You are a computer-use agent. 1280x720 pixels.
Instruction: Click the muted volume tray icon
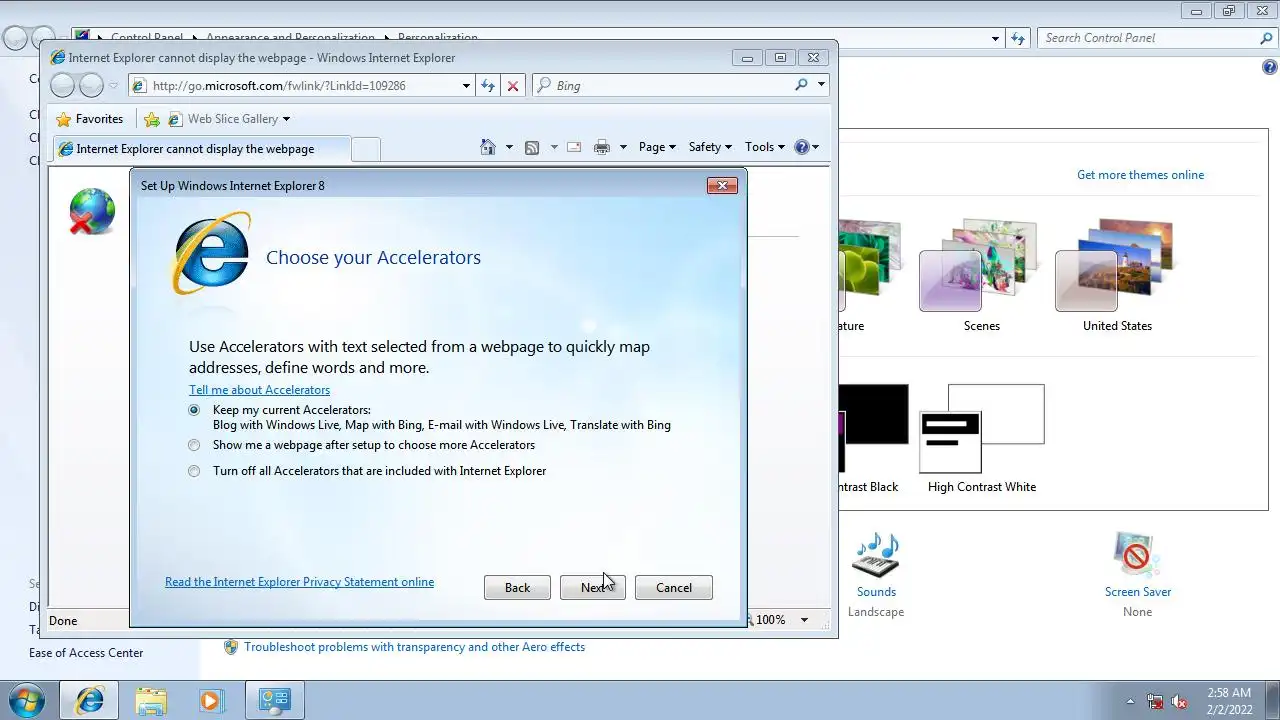pos(1179,701)
